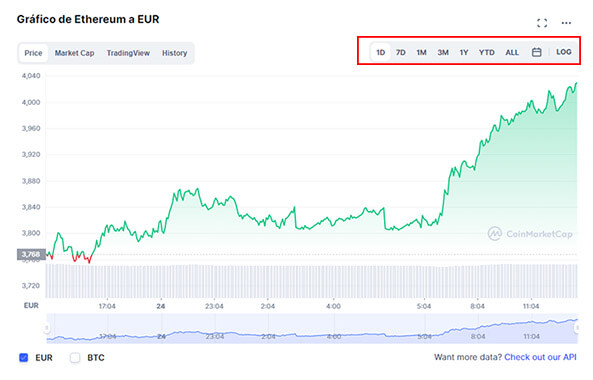593x380 pixels.
Task: Click the 3,800 axis value
Action: click(x=31, y=233)
